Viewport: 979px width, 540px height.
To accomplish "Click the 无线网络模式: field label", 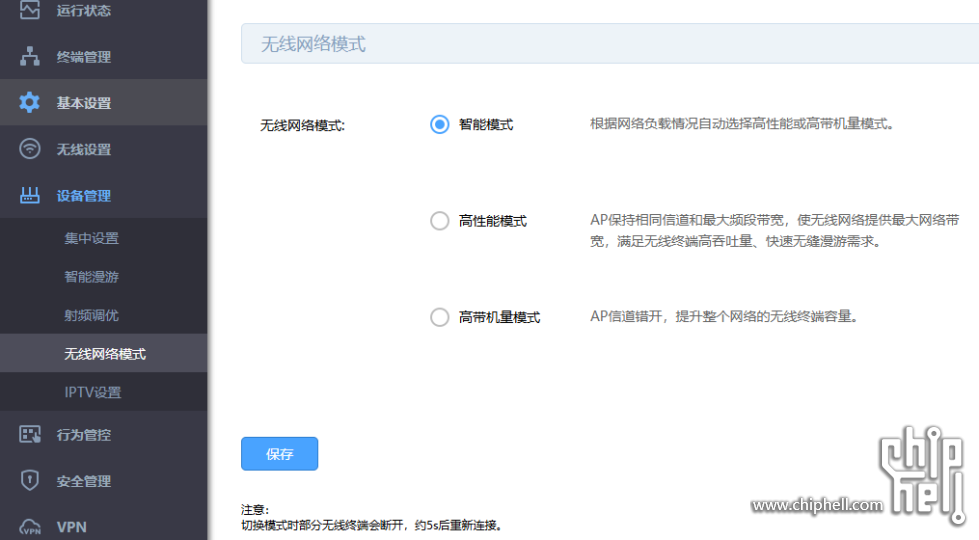I will (302, 125).
